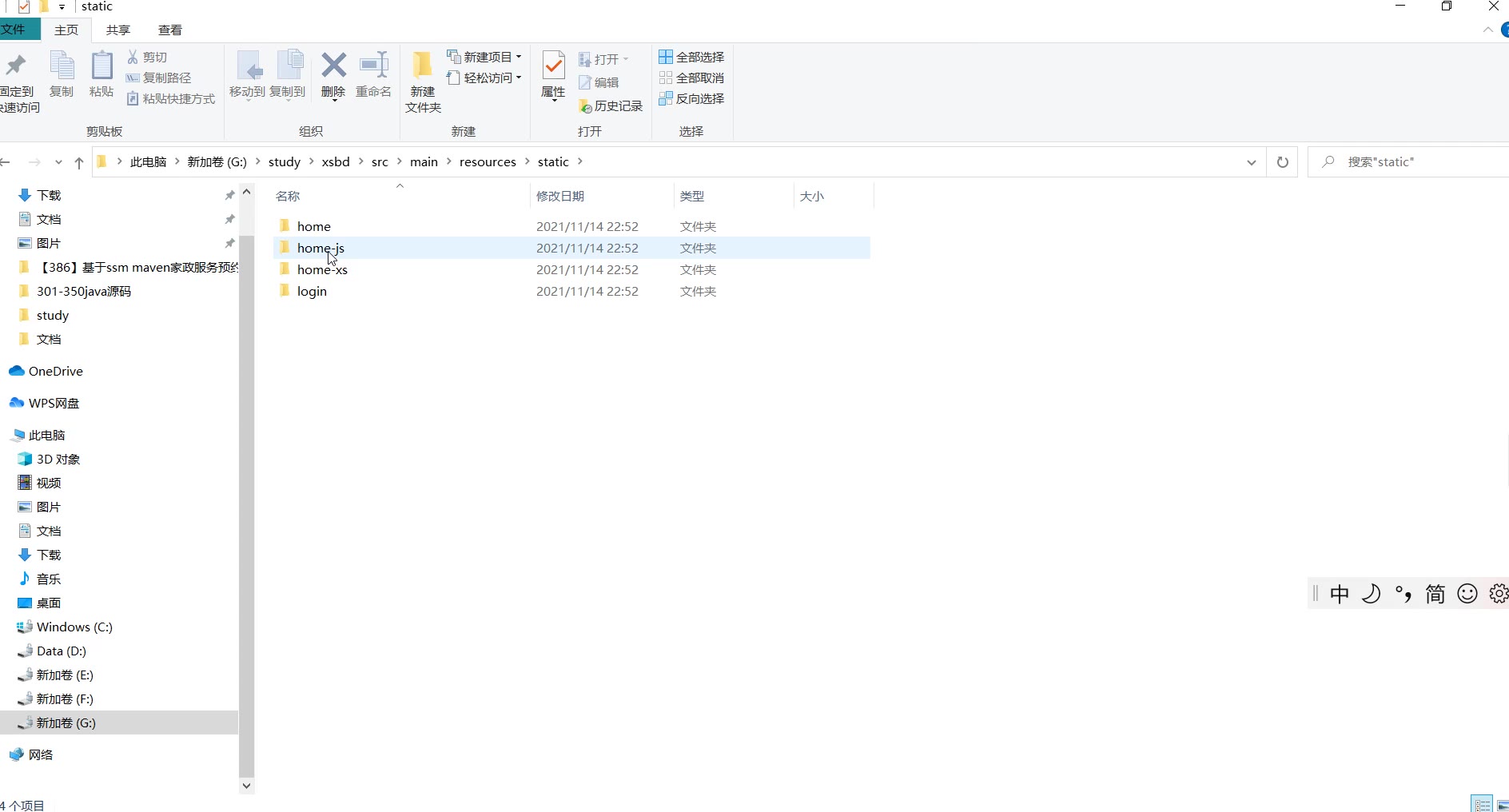Open recent locations dropdown arrow
Viewport: 1509px width, 812px height.
tap(58, 162)
